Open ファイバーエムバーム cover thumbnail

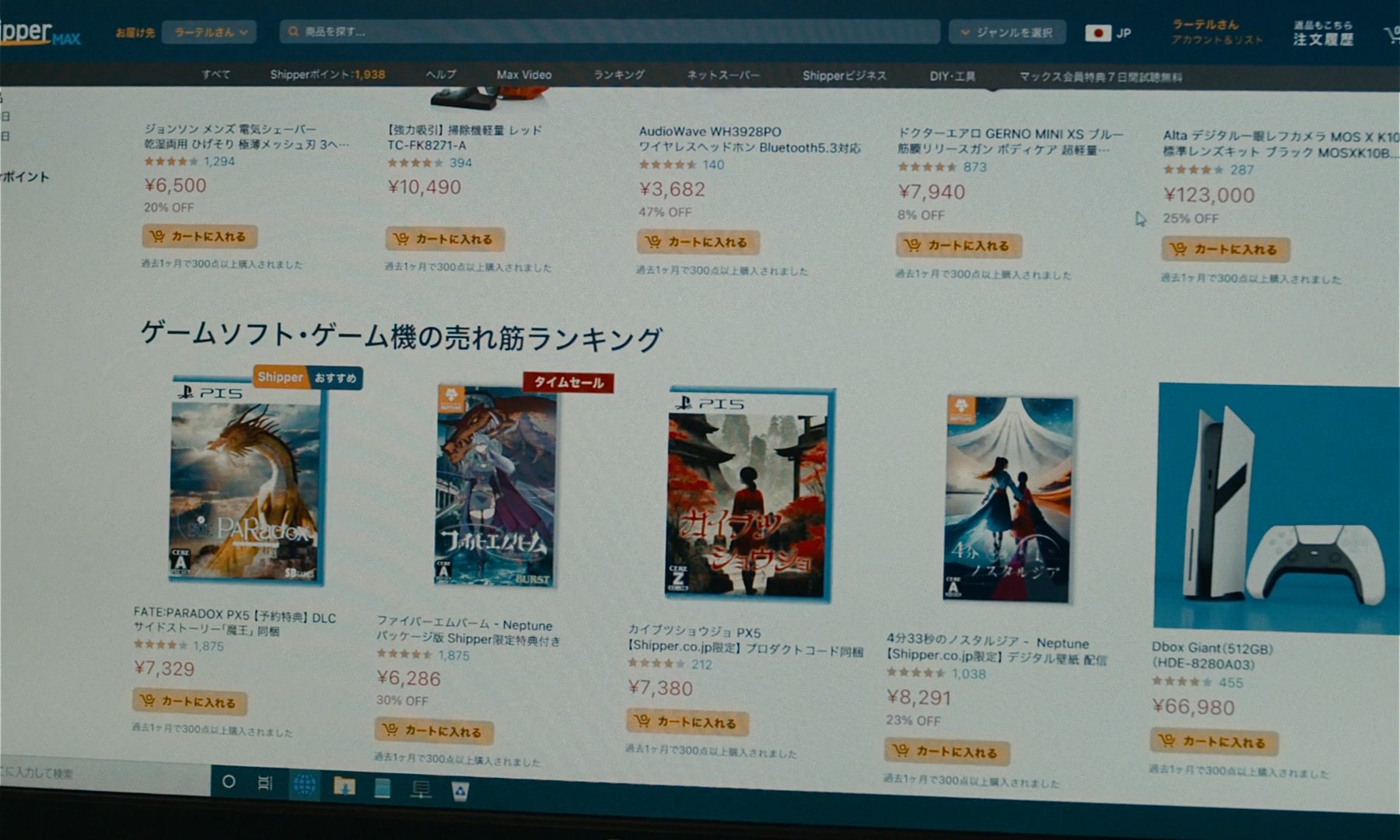[x=495, y=485]
